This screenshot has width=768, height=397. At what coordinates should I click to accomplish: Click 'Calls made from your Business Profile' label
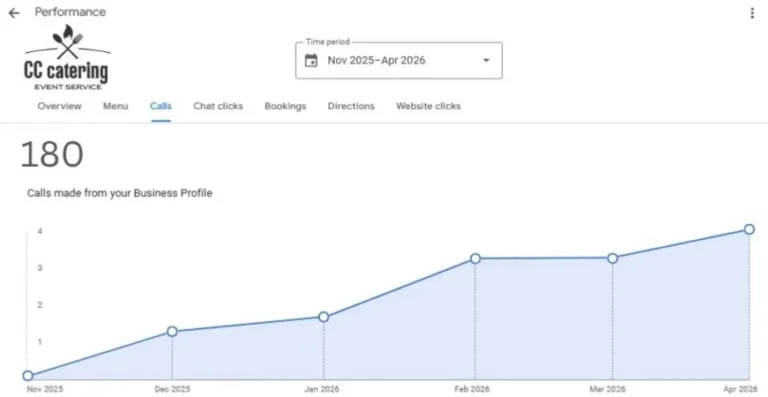click(x=120, y=193)
